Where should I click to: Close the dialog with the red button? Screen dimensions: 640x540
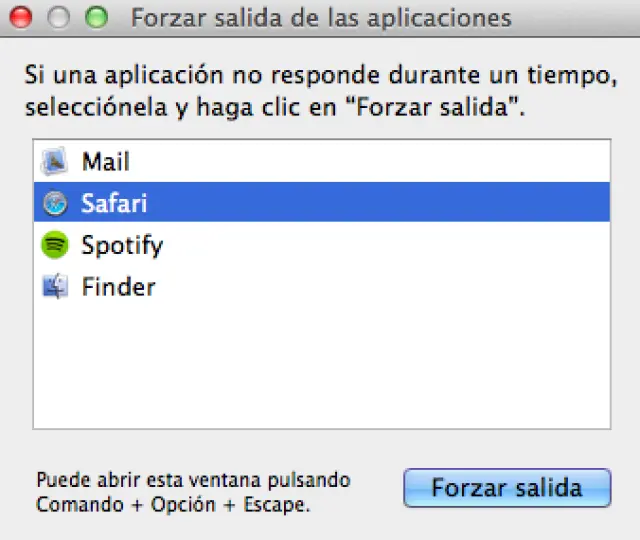20,18
